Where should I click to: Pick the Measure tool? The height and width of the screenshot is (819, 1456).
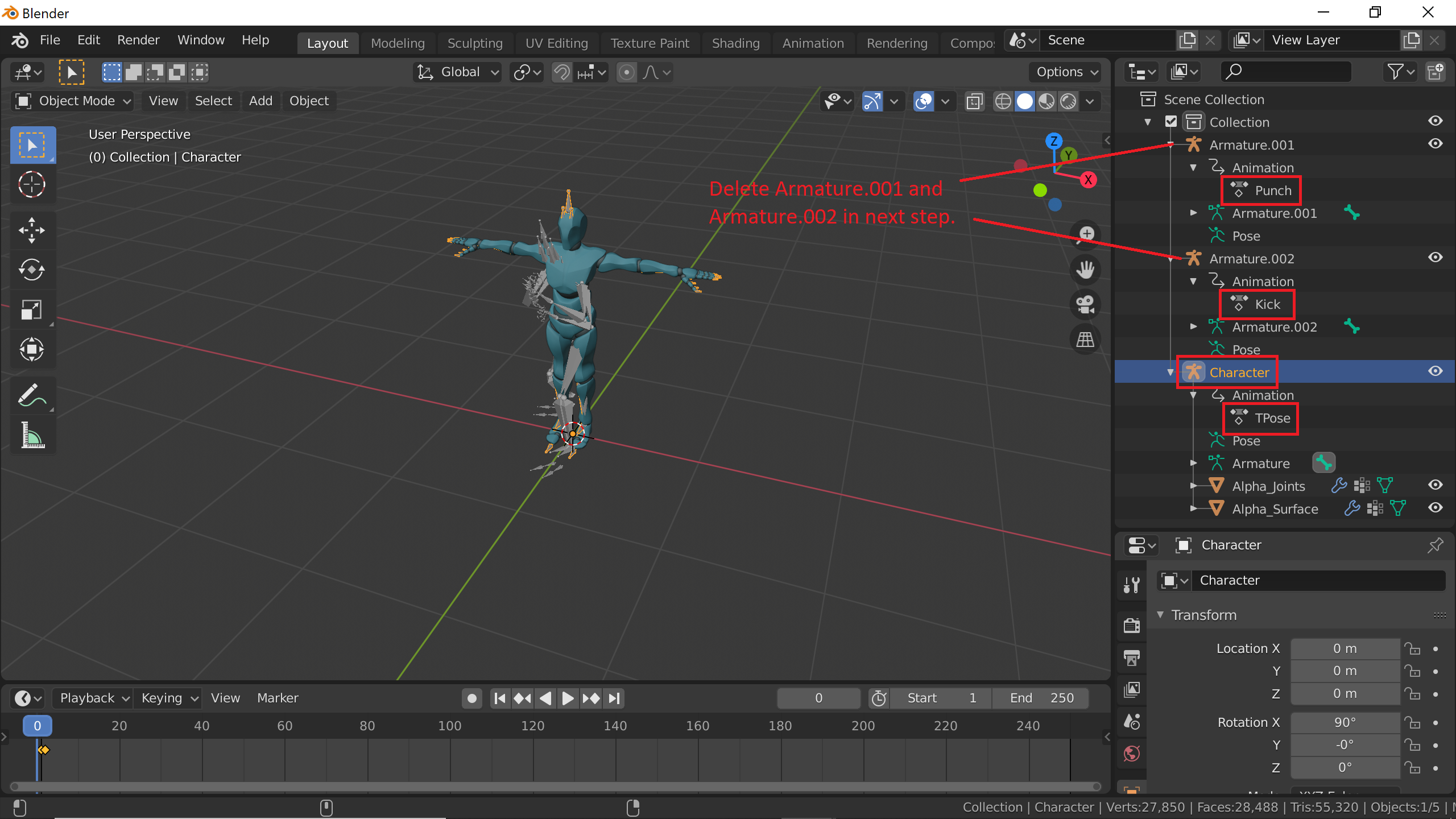click(x=32, y=435)
